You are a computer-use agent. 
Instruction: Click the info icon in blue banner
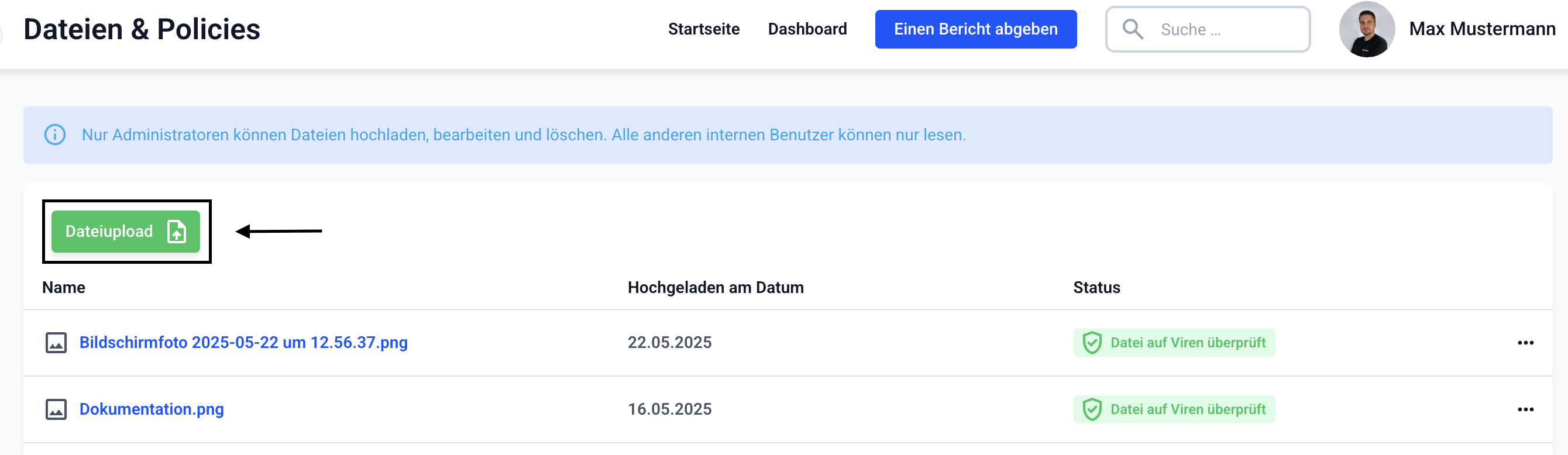55,135
